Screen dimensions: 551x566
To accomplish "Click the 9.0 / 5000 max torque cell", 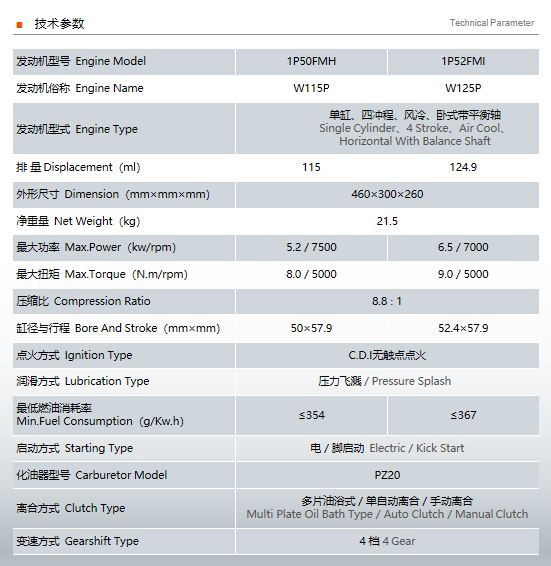I will tap(463, 274).
